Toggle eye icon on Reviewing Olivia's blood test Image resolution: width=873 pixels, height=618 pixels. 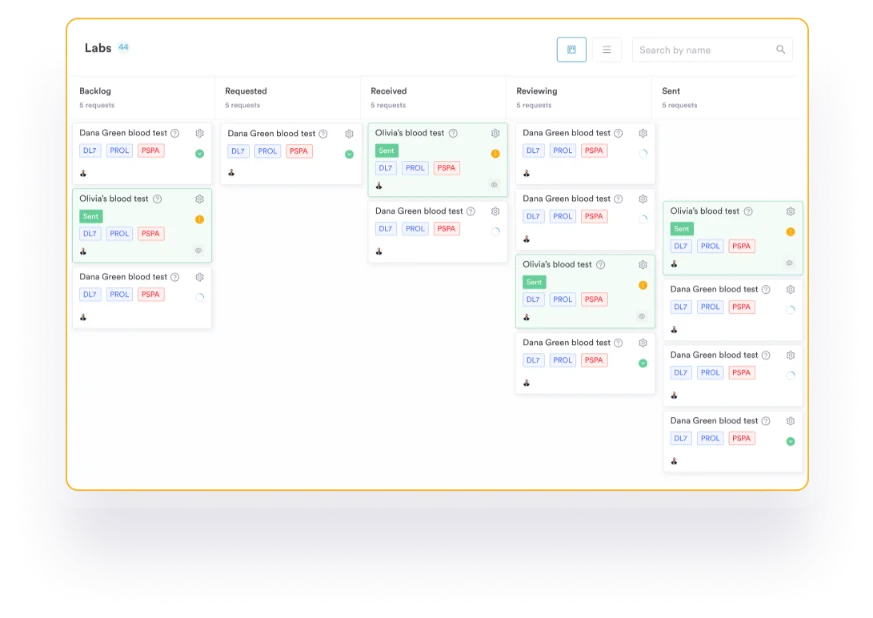(x=641, y=316)
